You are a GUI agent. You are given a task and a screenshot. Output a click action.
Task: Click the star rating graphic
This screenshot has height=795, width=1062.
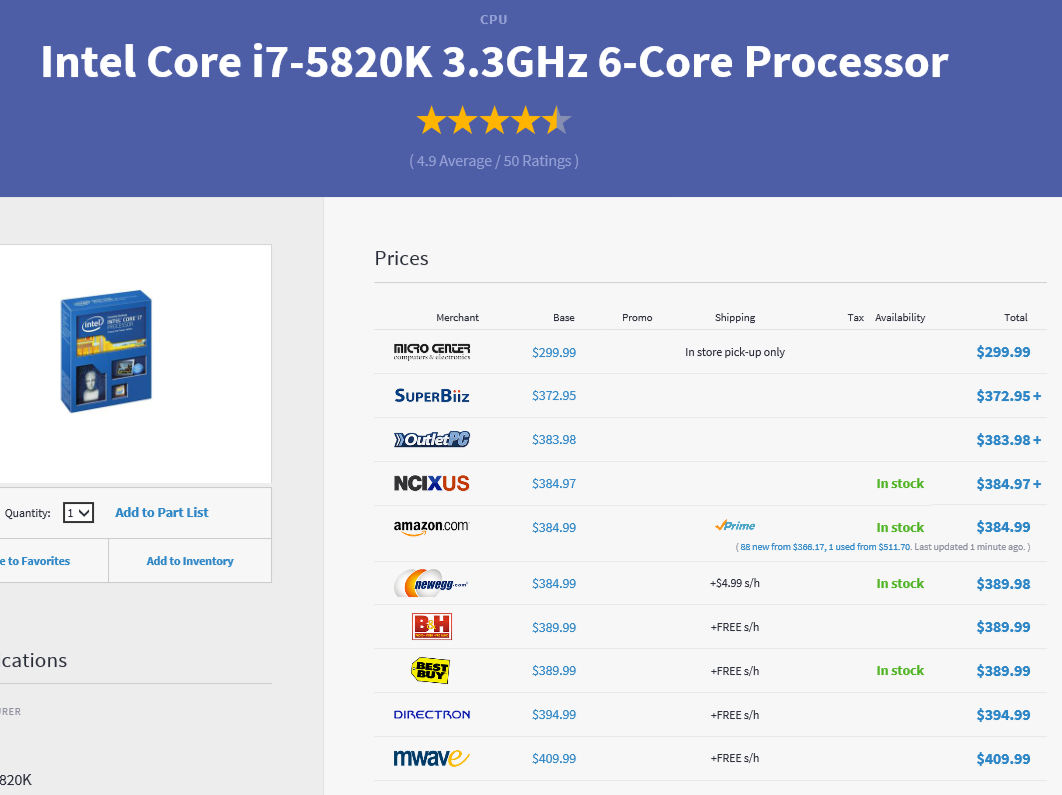coord(494,121)
